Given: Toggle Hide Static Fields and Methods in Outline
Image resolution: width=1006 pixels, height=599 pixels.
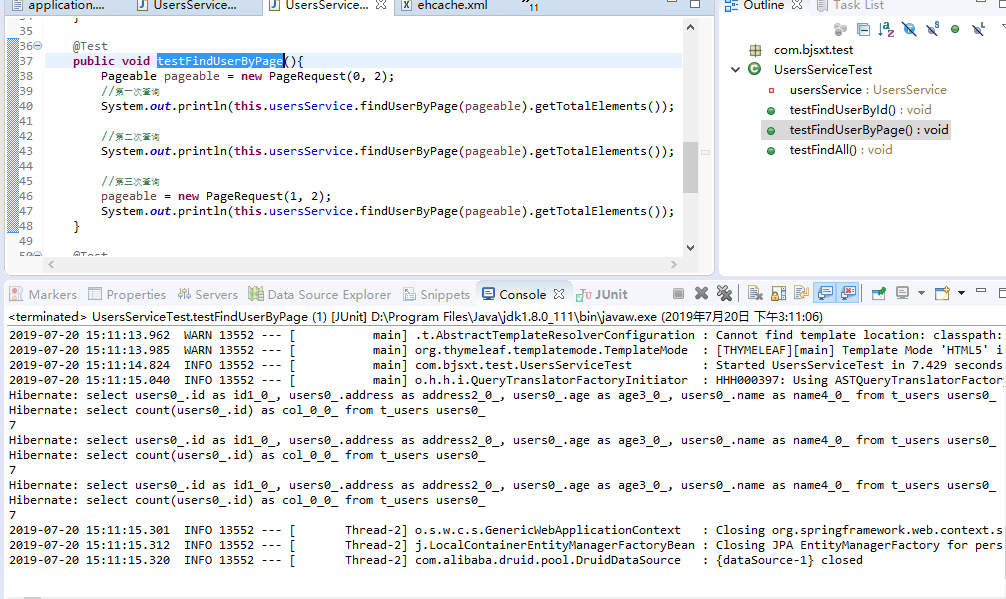Looking at the screenshot, I should pos(932,30).
